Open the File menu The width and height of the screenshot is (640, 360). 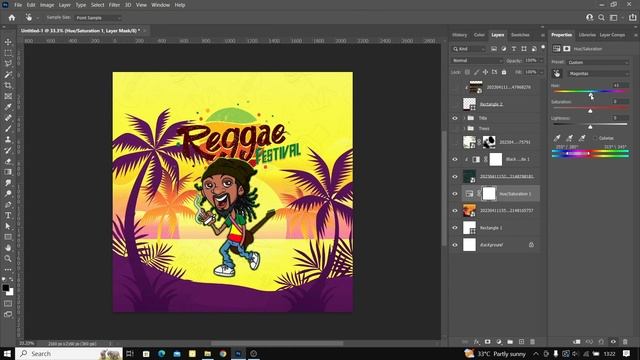coord(18,5)
